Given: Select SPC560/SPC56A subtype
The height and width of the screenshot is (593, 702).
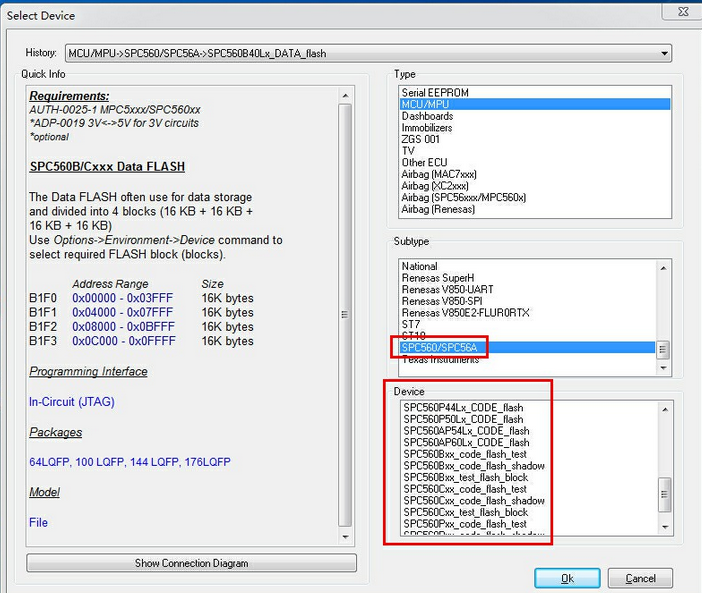Looking at the screenshot, I should click(527, 348).
